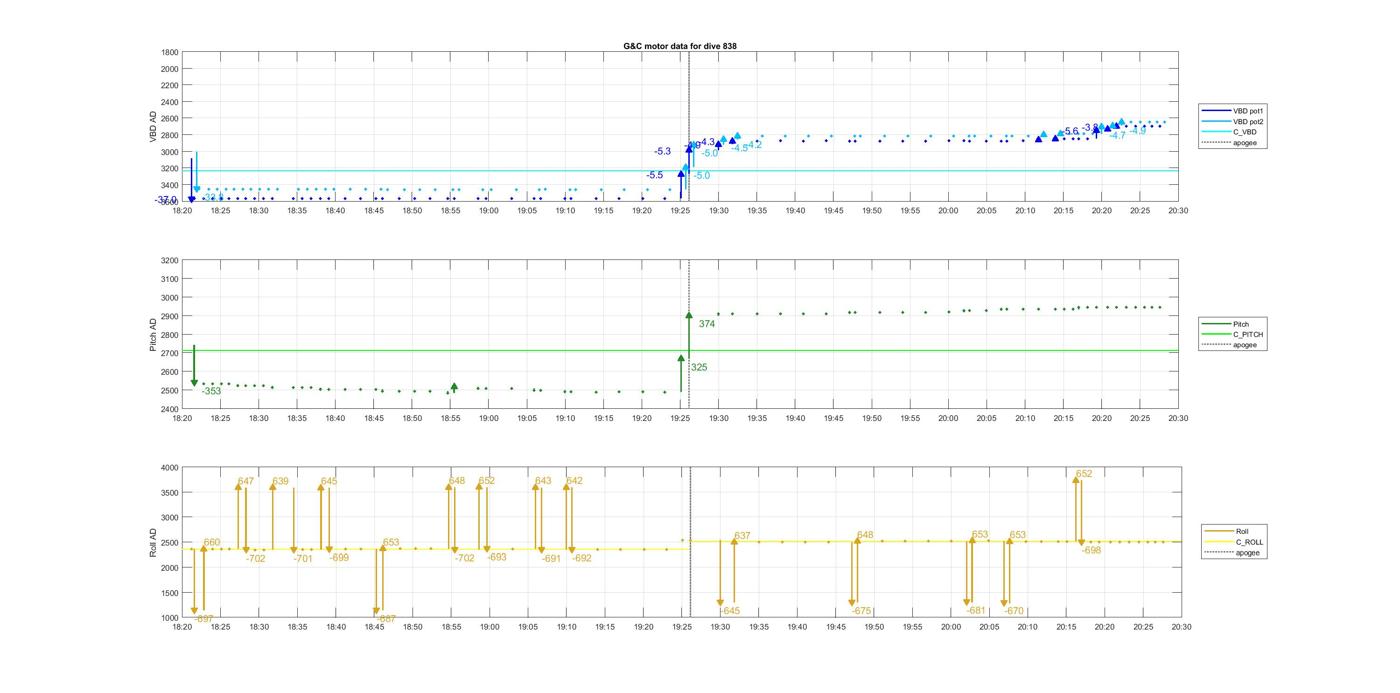Viewport: 1400px width, 693px height.
Task: Click the '643' roll label
Action: coord(543,481)
